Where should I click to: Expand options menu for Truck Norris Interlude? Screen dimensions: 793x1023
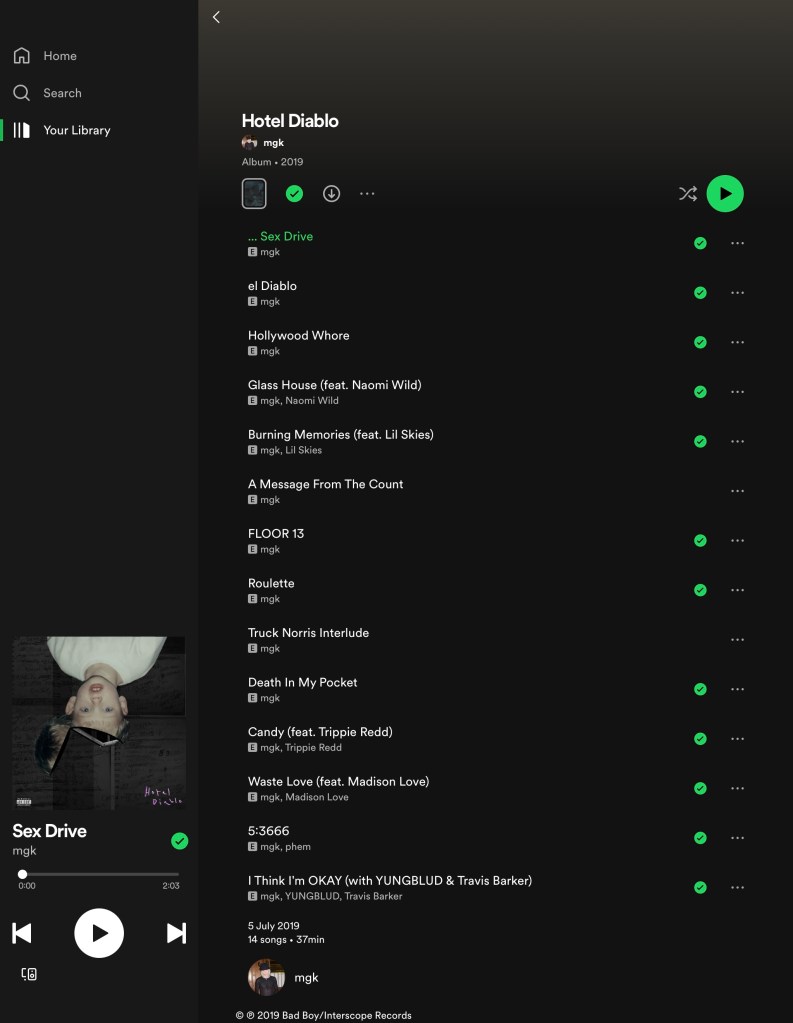point(737,640)
